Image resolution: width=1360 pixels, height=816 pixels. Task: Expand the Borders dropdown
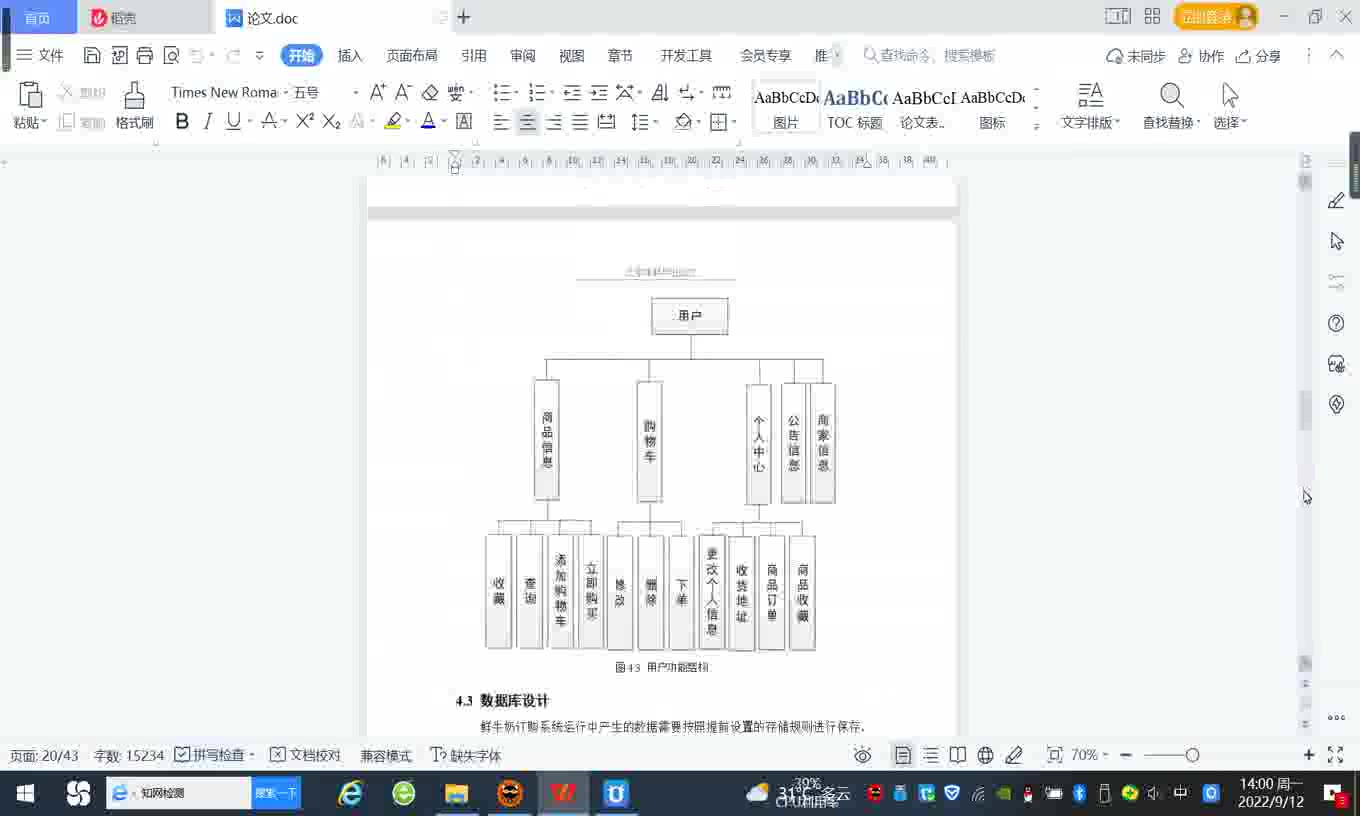(734, 122)
